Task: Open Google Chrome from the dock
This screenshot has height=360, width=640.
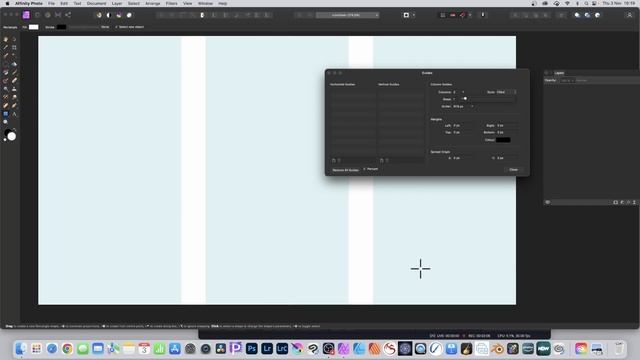Action: pyautogui.click(x=67, y=349)
